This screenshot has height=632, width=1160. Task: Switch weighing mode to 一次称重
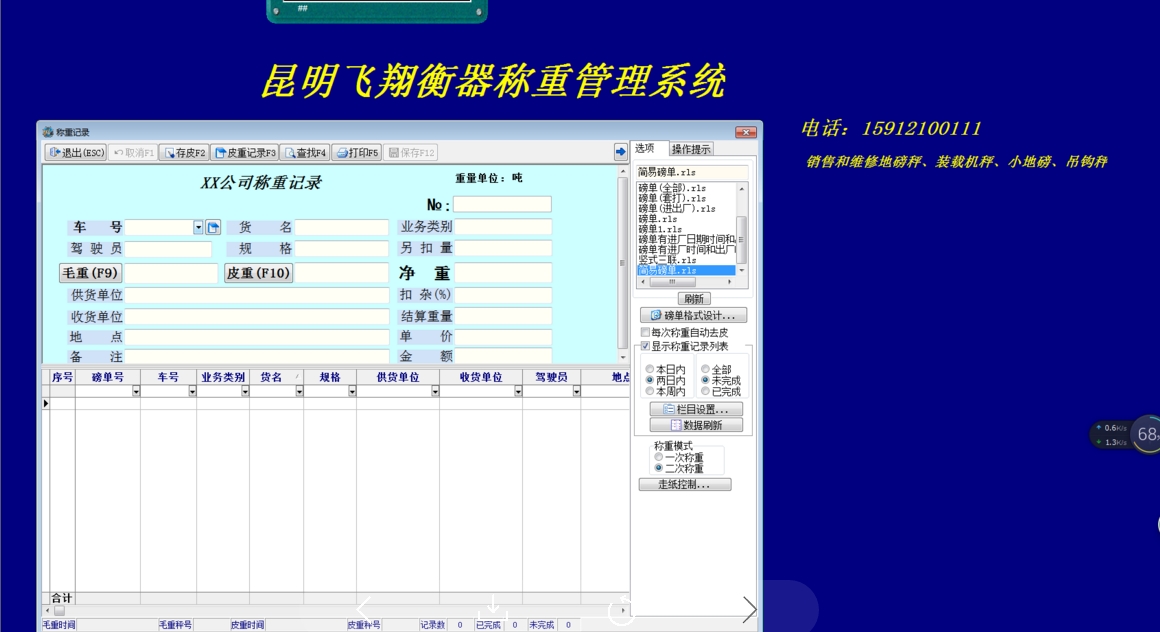pyautogui.click(x=659, y=458)
